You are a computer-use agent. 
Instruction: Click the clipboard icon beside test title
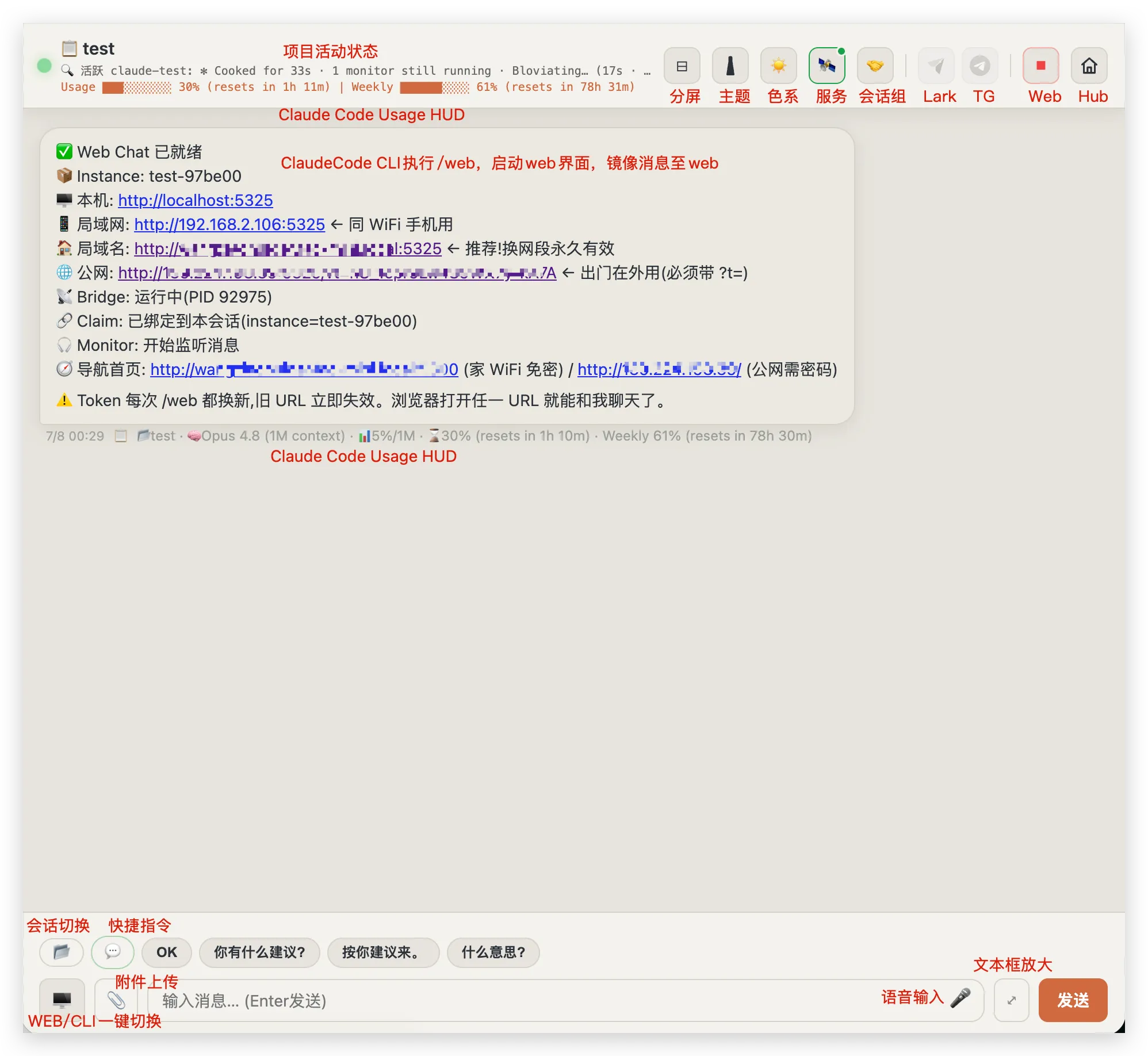[69, 48]
